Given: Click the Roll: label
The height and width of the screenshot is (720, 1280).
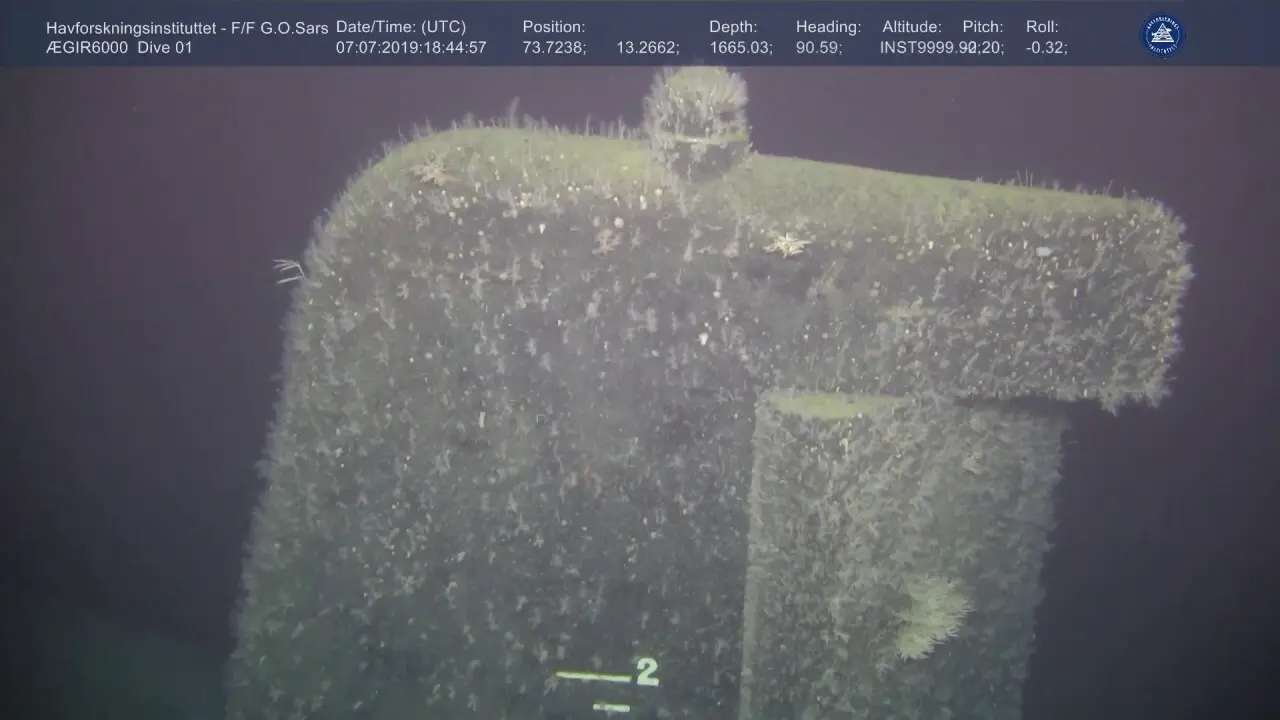Looking at the screenshot, I should coord(1042,27).
